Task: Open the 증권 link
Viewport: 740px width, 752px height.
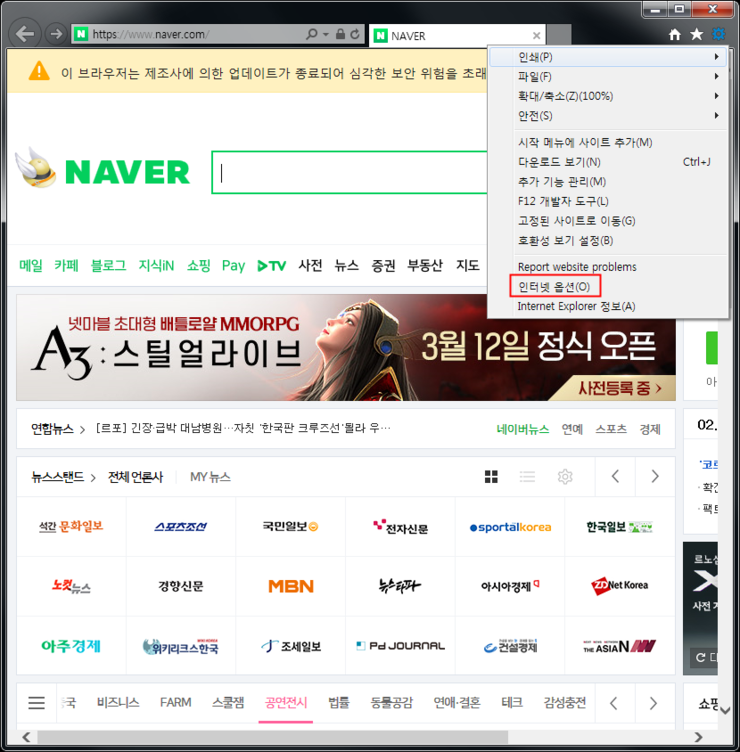Action: 383,266
